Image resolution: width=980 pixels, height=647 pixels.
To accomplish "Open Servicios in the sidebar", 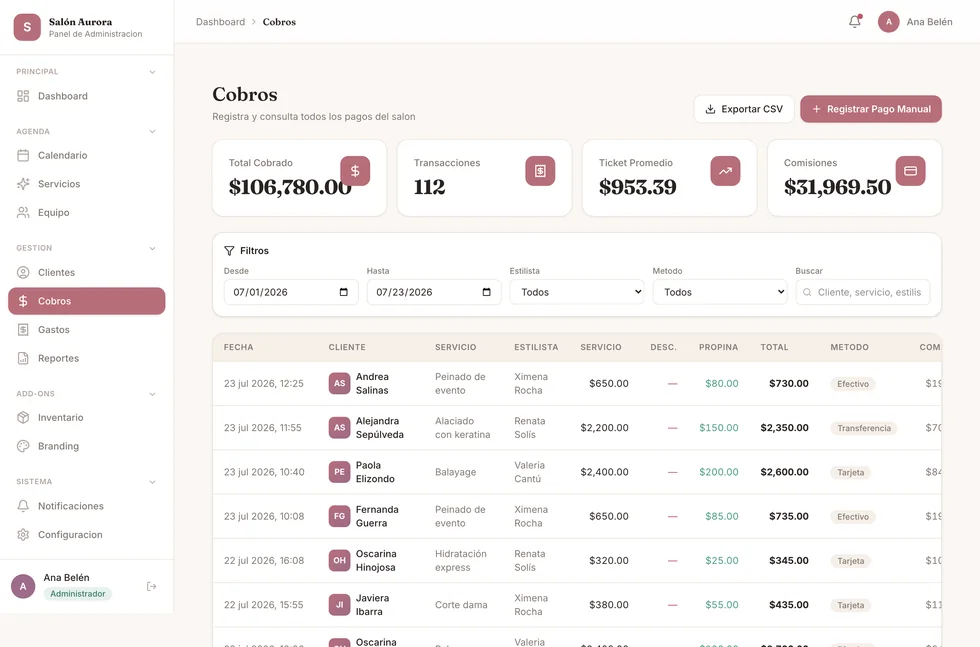I will point(87,184).
